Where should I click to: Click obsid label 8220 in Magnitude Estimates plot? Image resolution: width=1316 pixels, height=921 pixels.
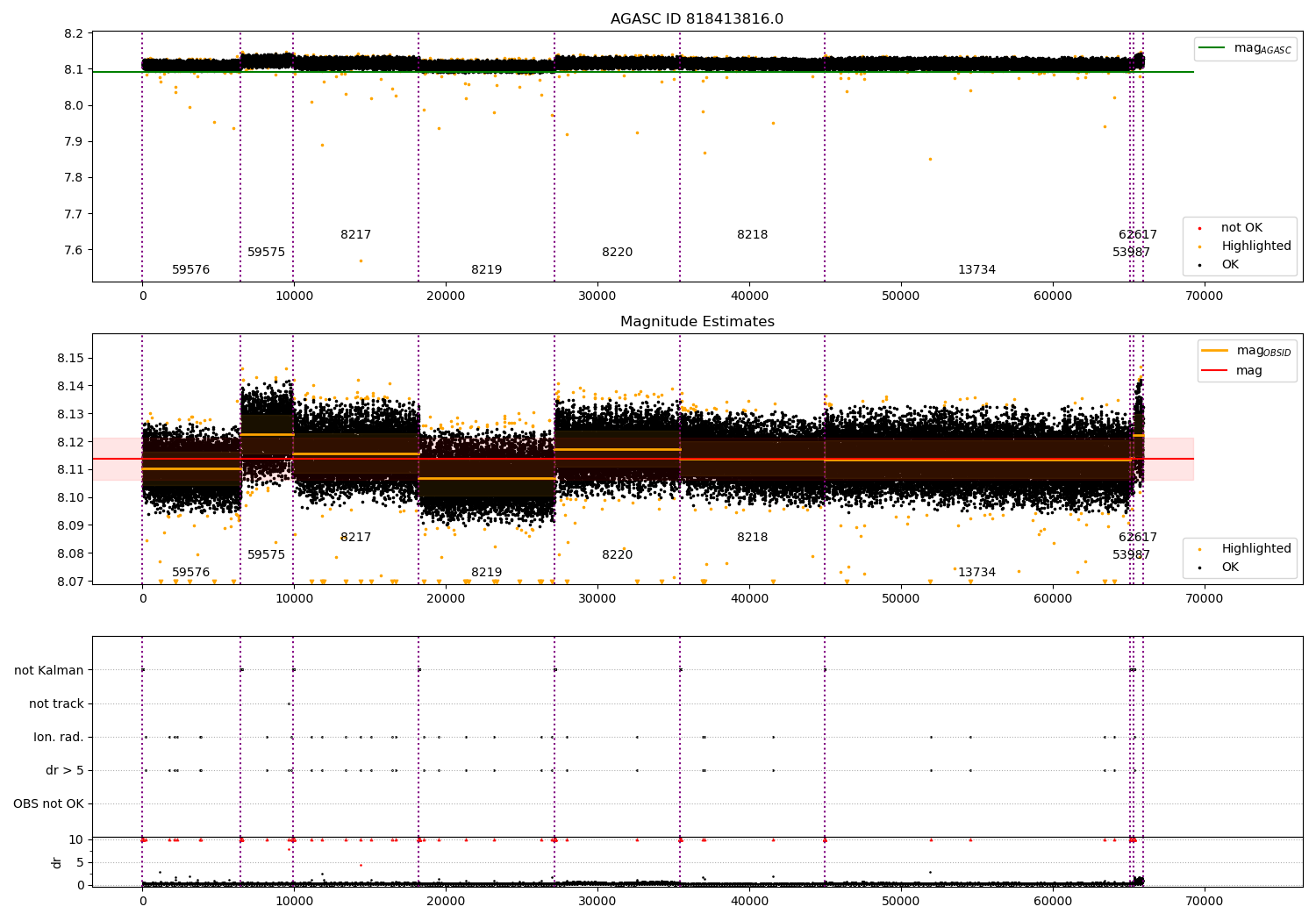[617, 555]
